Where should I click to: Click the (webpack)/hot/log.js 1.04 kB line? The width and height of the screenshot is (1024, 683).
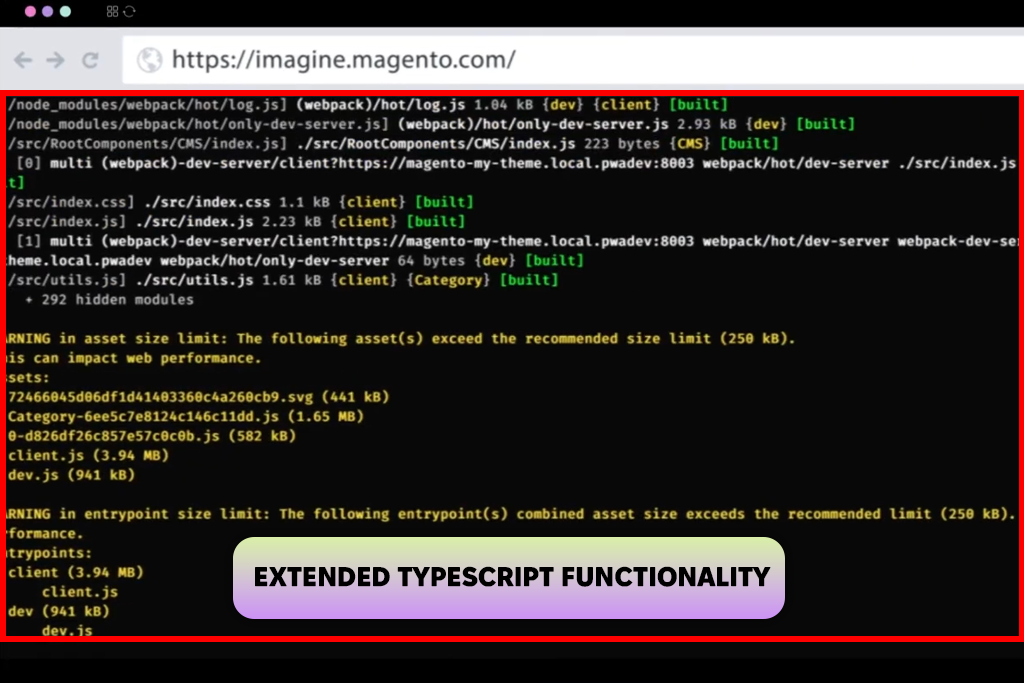(368, 104)
